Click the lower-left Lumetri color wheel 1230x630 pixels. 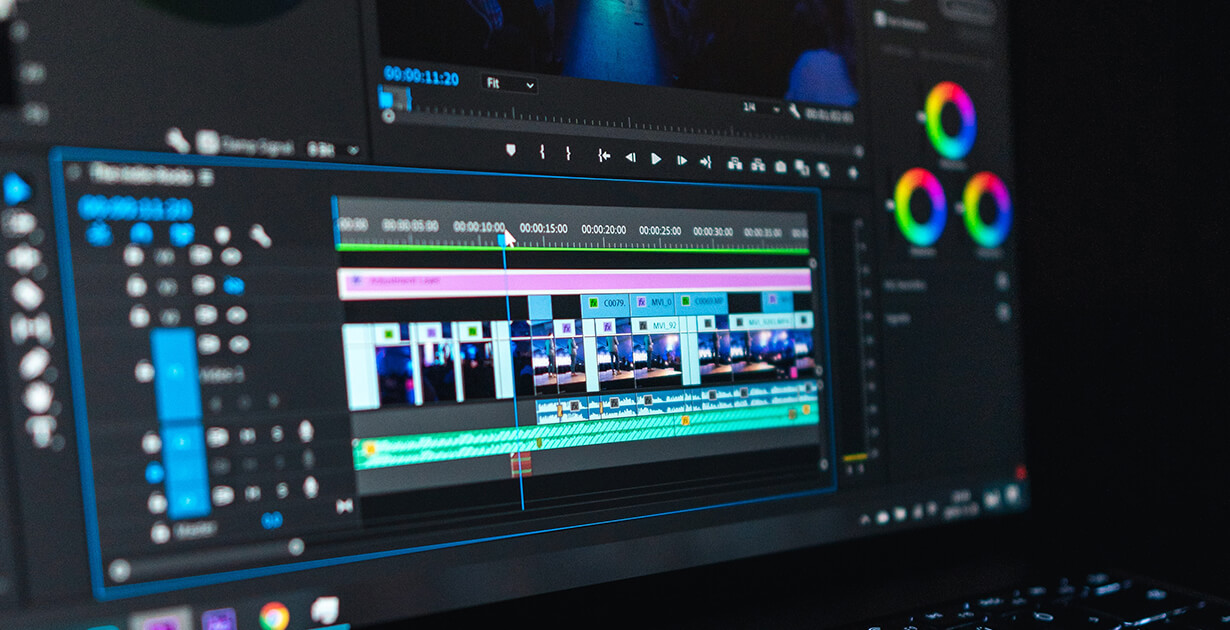(x=919, y=207)
